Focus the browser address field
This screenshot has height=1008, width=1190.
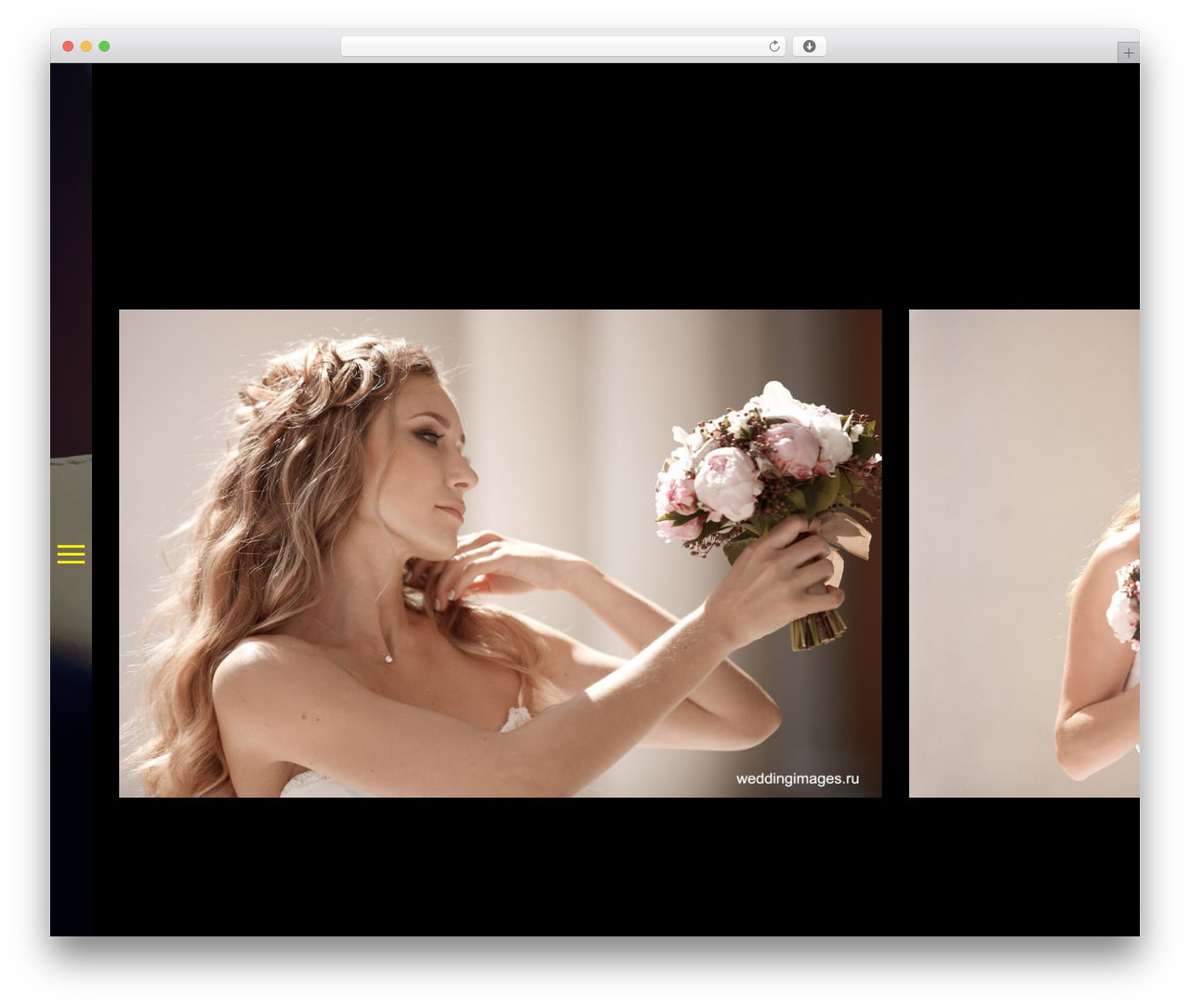pyautogui.click(x=563, y=46)
